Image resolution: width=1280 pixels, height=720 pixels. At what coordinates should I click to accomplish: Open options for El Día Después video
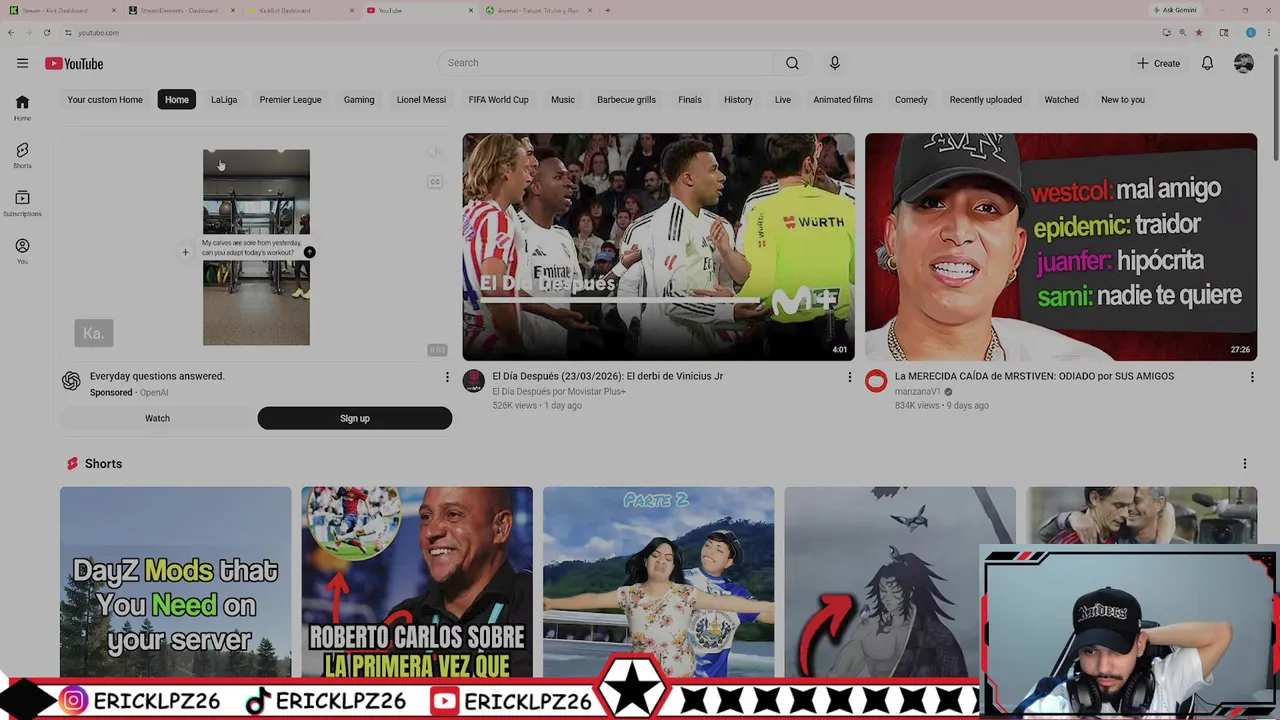pyautogui.click(x=850, y=377)
